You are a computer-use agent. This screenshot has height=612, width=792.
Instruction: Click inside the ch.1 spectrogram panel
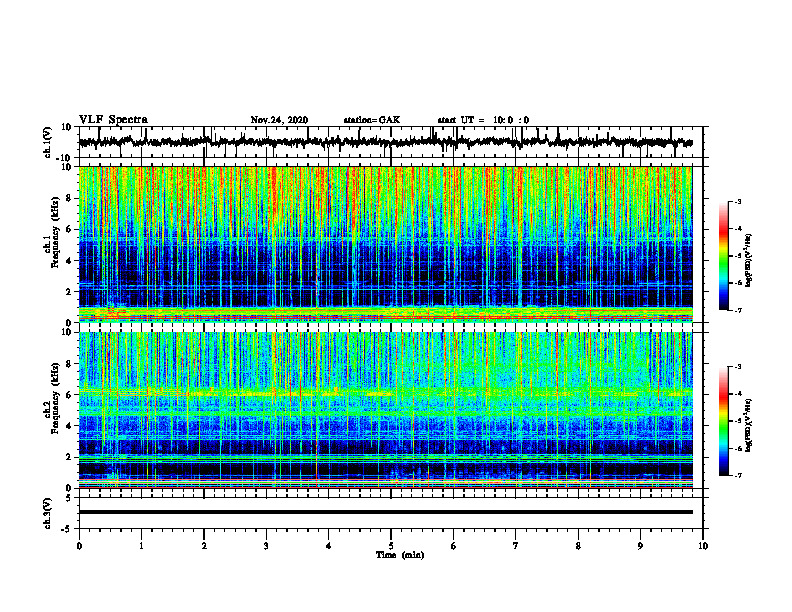tap(385, 244)
